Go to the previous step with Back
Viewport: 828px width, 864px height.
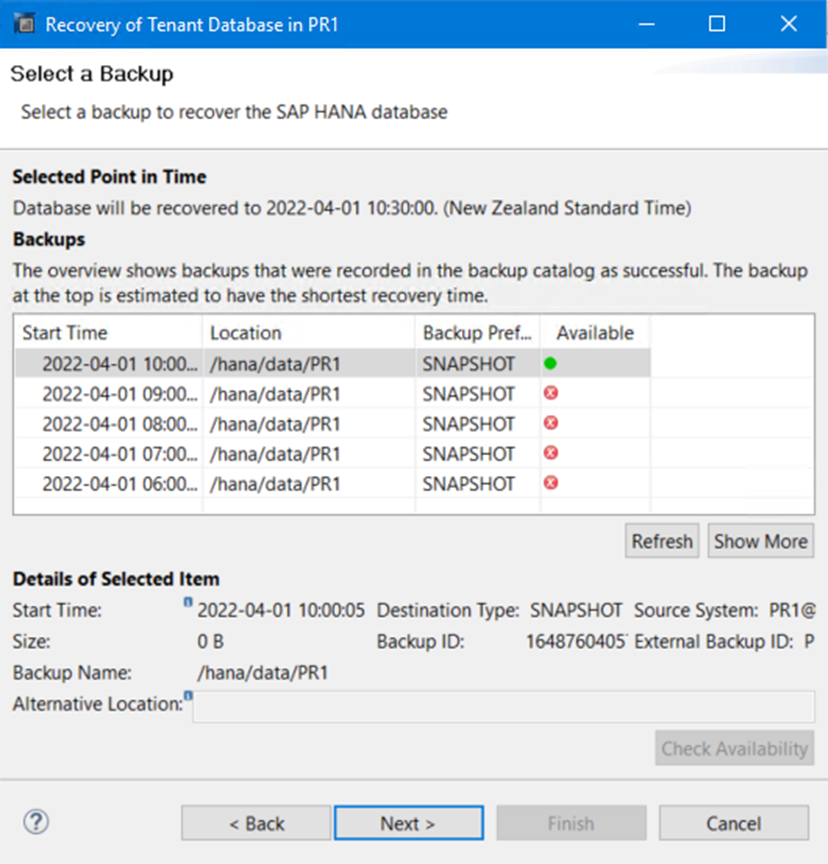pyautogui.click(x=256, y=823)
